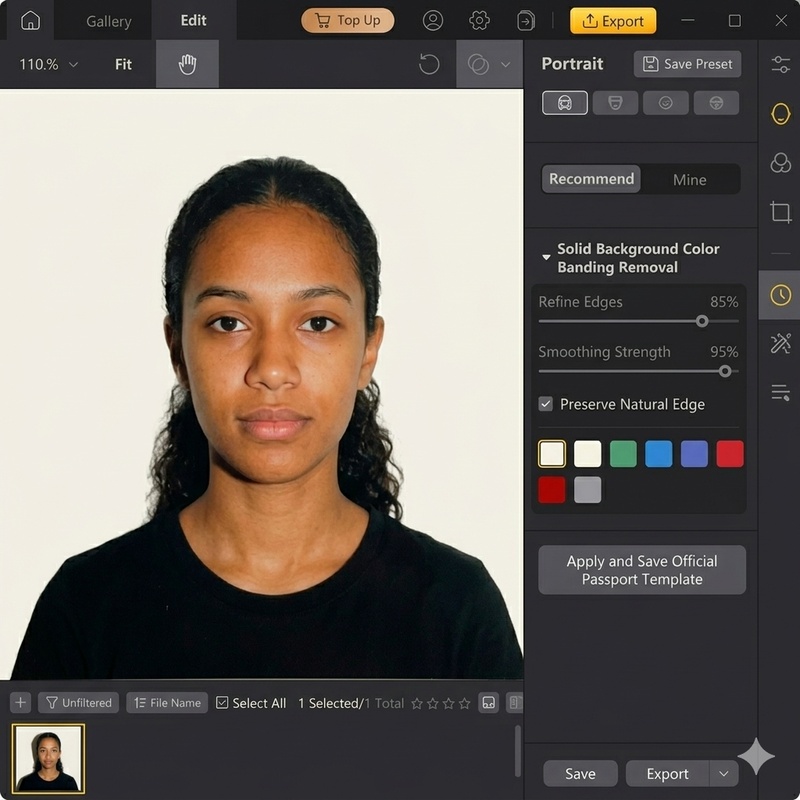Click the Home icon in title bar
The height and width of the screenshot is (800, 800).
click(x=30, y=20)
